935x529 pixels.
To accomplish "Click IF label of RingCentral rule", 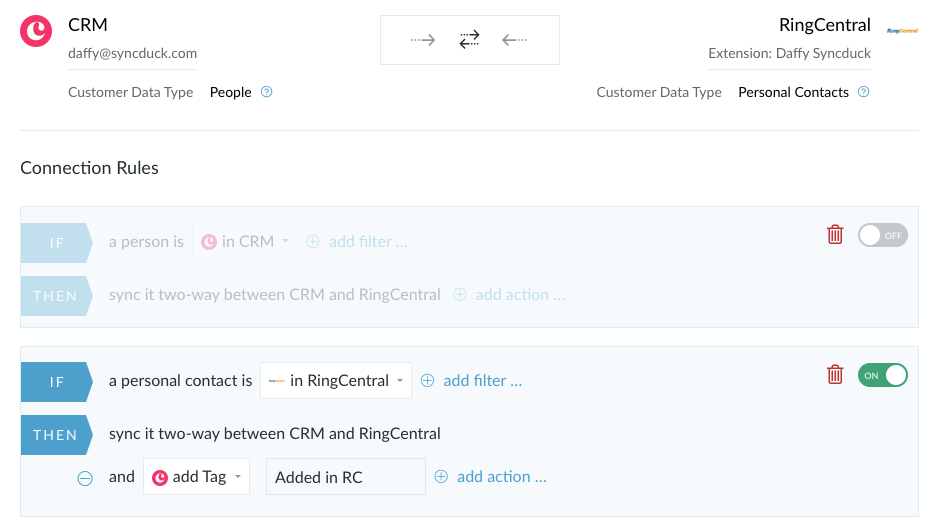I will click(x=57, y=382).
